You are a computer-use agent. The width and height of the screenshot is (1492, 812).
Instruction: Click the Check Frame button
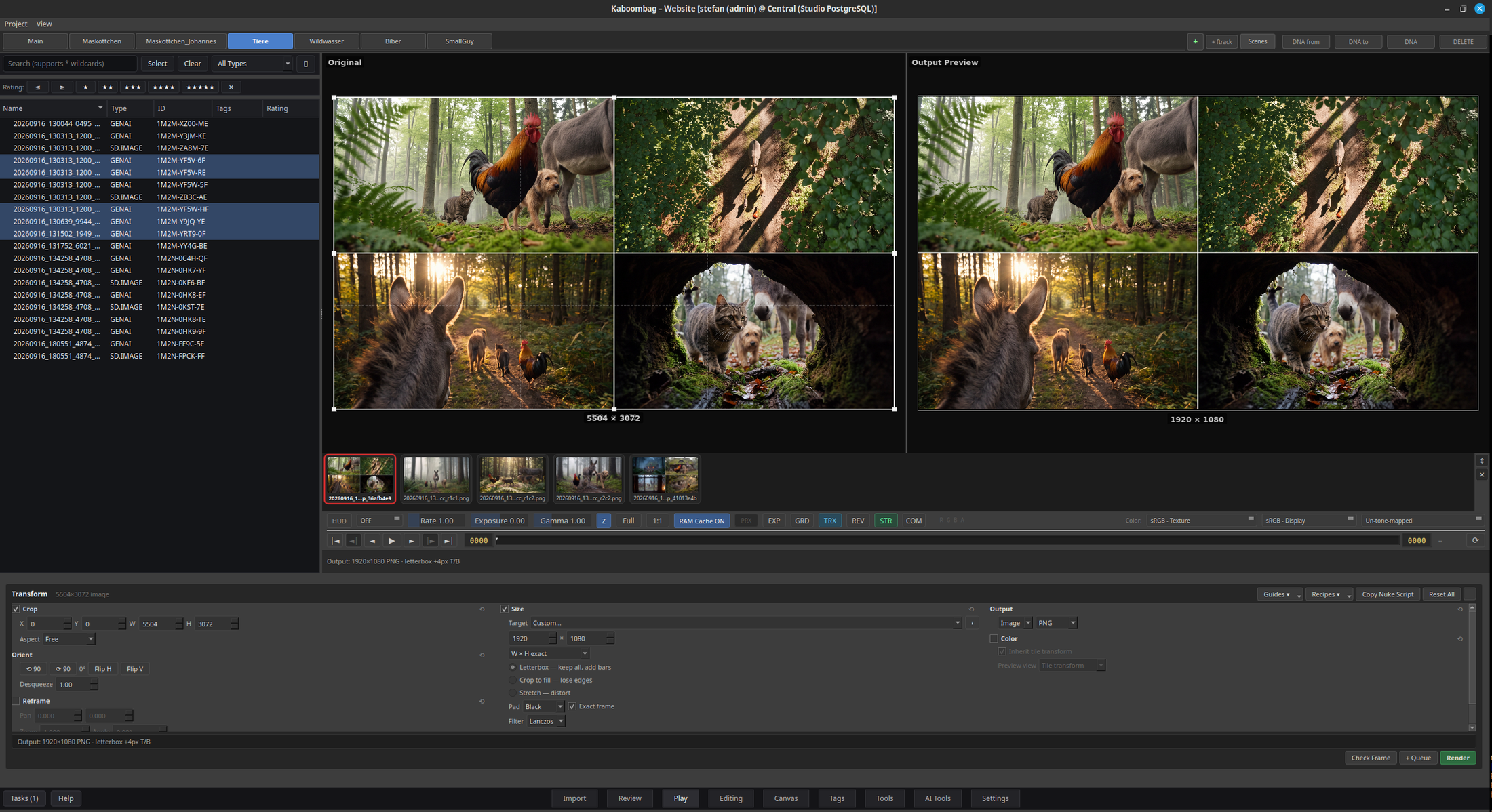pos(1370,758)
